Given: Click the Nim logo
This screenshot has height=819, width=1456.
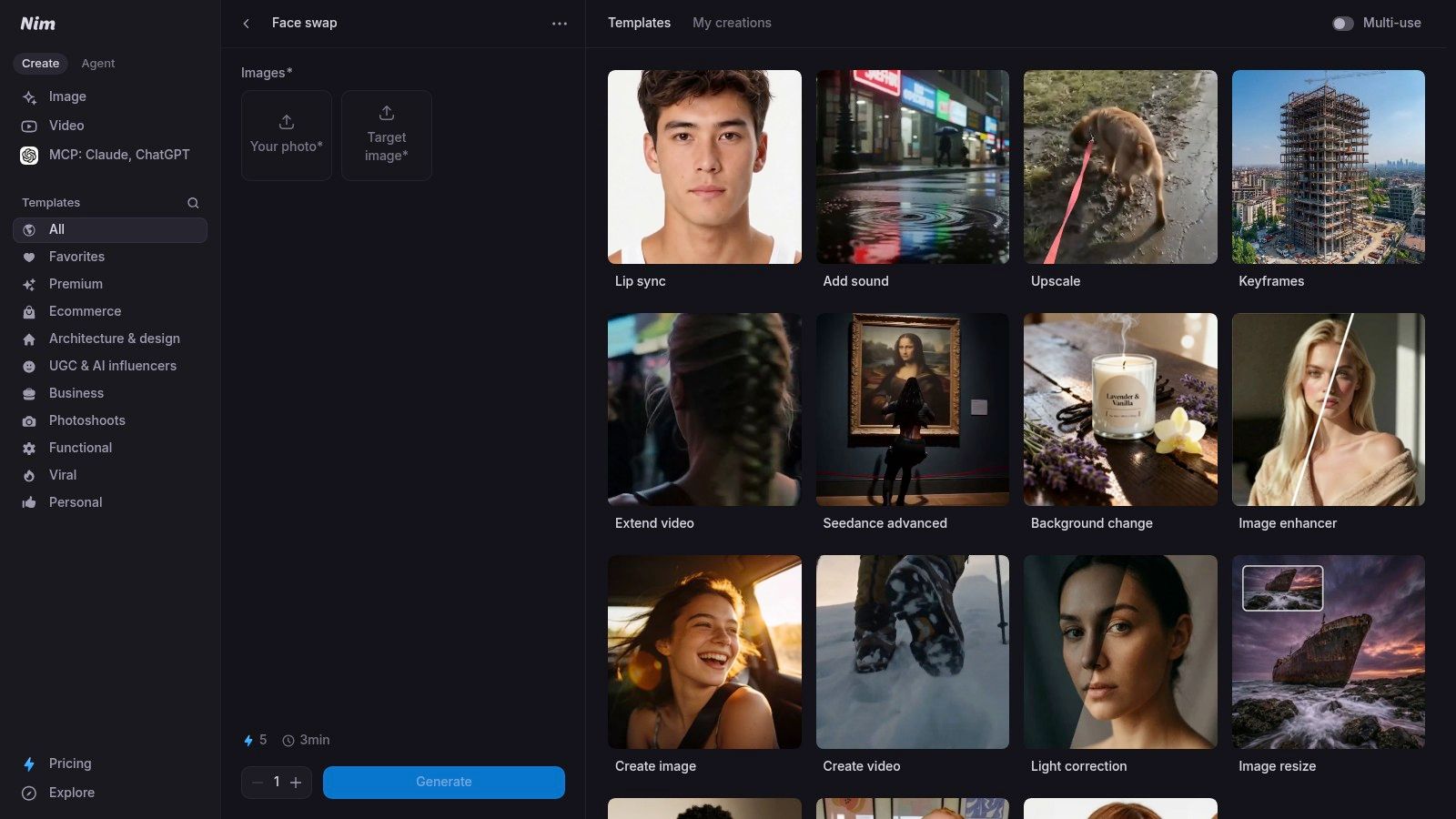Looking at the screenshot, I should click(x=38, y=24).
